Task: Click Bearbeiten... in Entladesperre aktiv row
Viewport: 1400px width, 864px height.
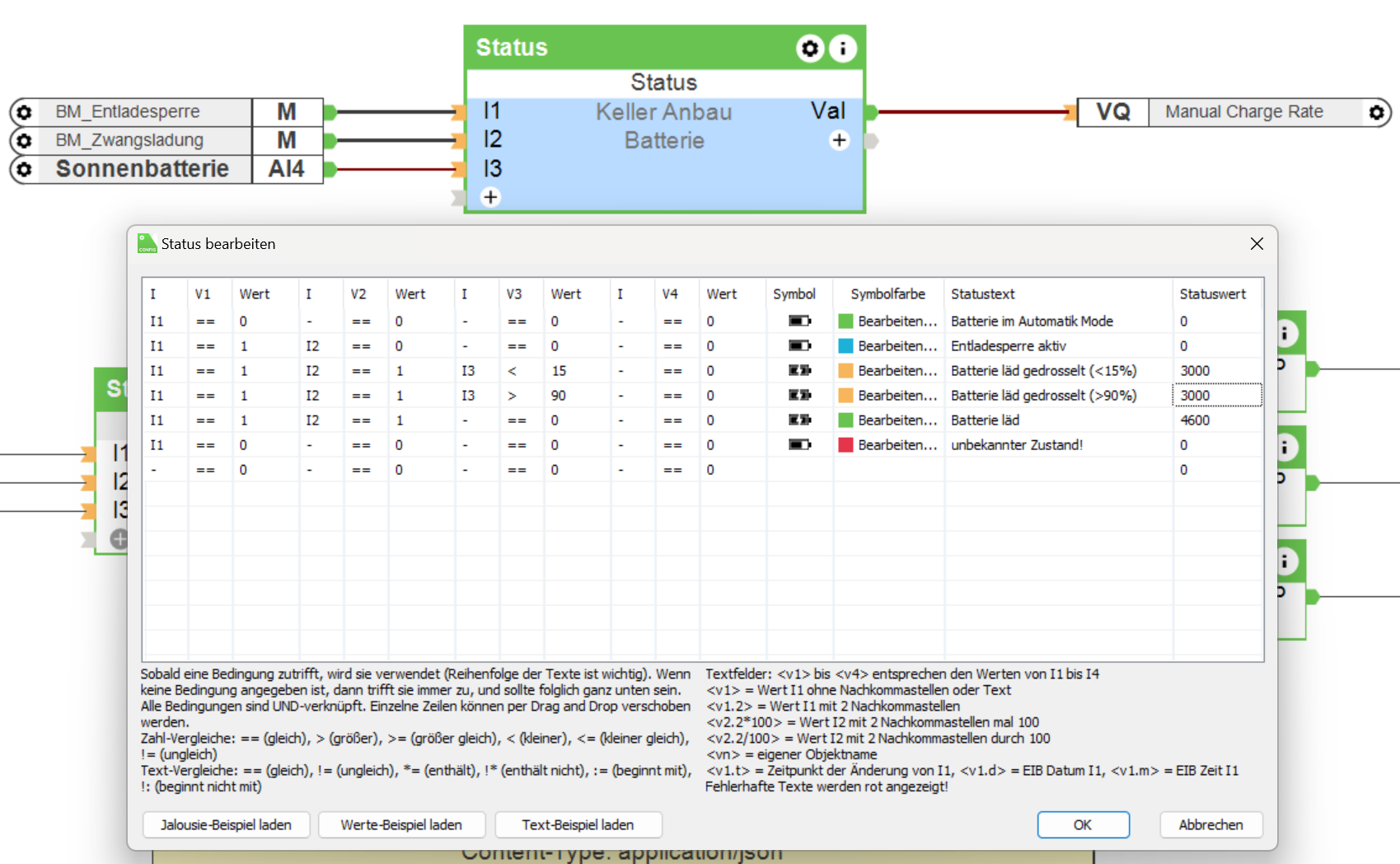Action: pos(897,346)
